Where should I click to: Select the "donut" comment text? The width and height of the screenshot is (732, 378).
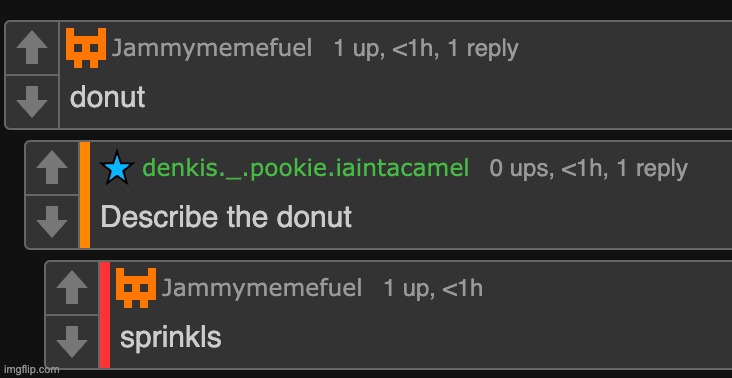pyautogui.click(x=107, y=98)
